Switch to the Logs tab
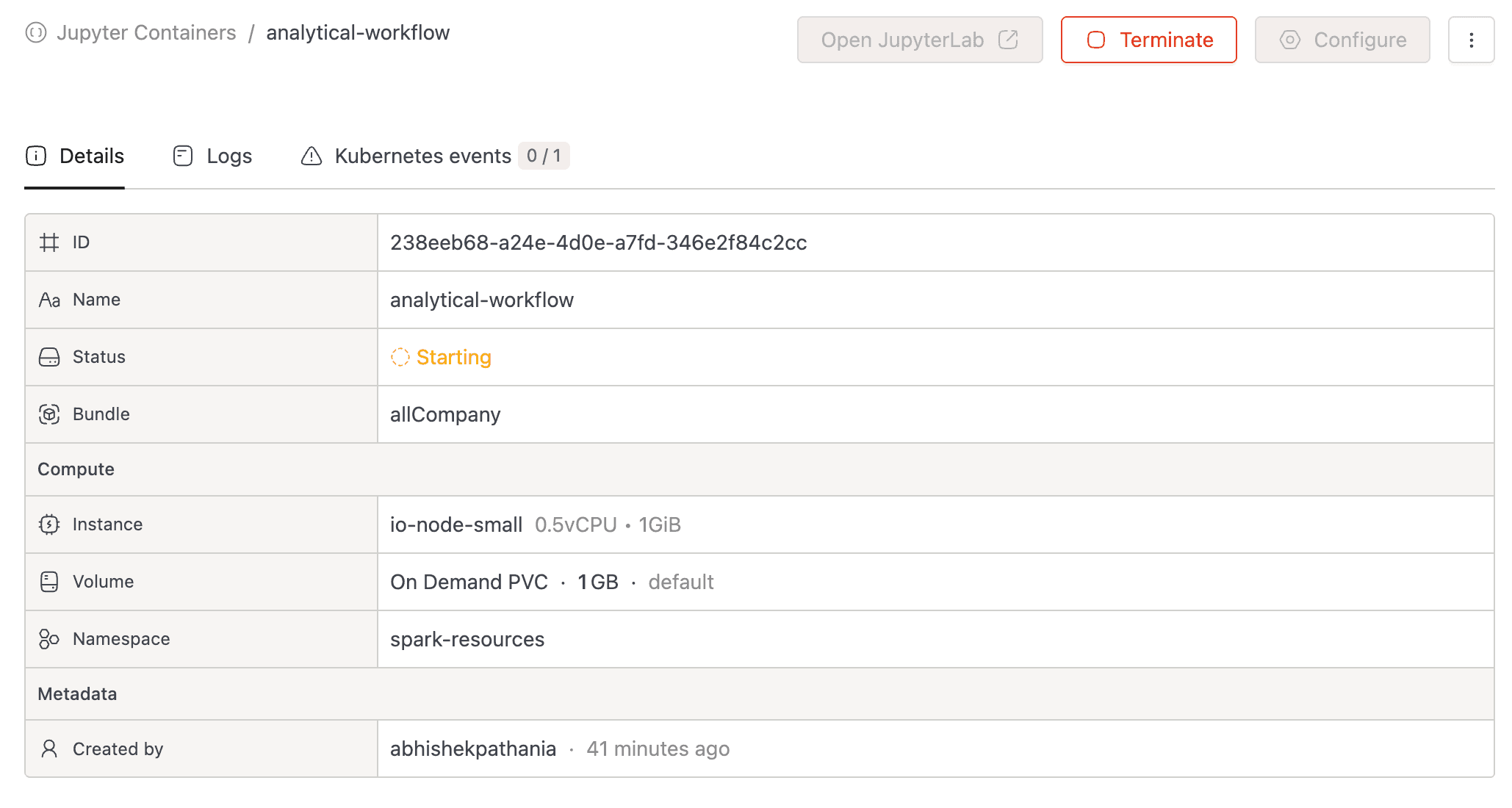Screen dimensions: 1512x808 [x=213, y=156]
